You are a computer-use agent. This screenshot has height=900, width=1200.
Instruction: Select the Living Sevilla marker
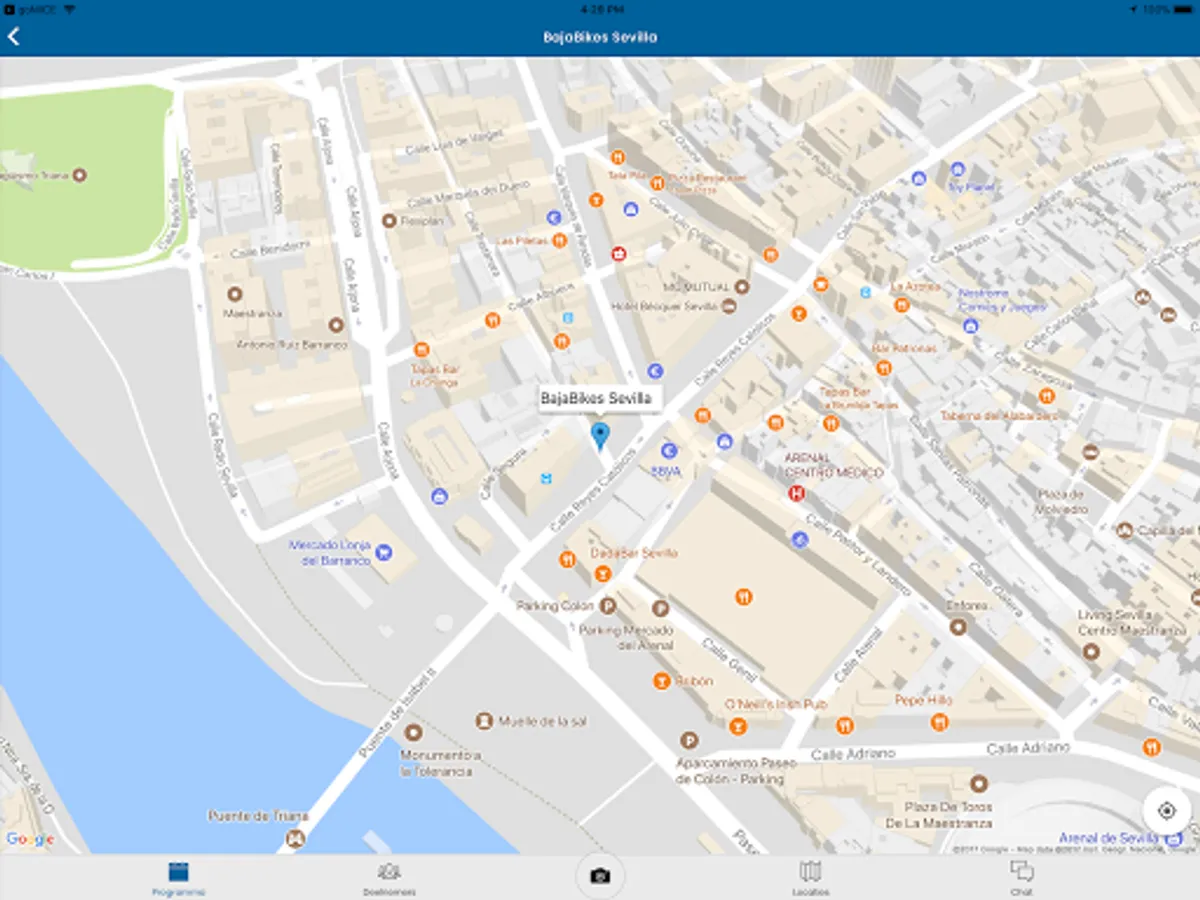tap(1091, 651)
